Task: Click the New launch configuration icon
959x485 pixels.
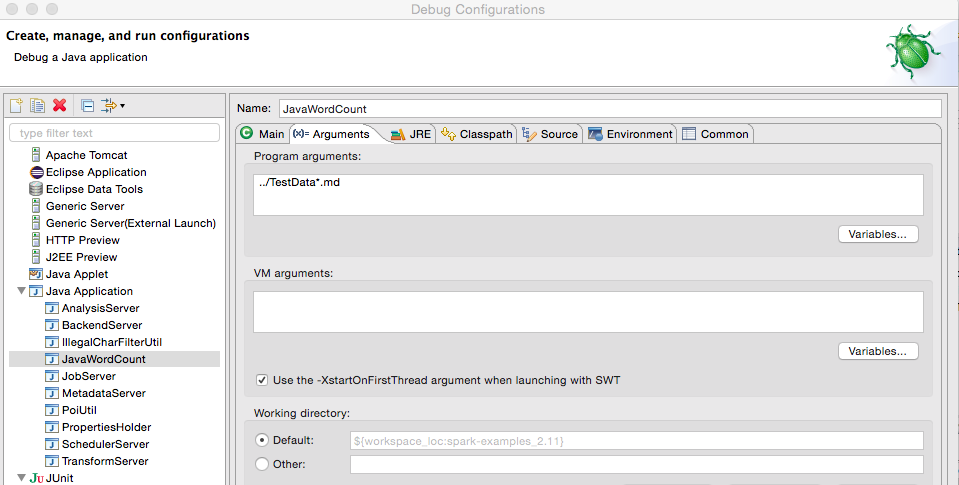Action: pyautogui.click(x=17, y=106)
